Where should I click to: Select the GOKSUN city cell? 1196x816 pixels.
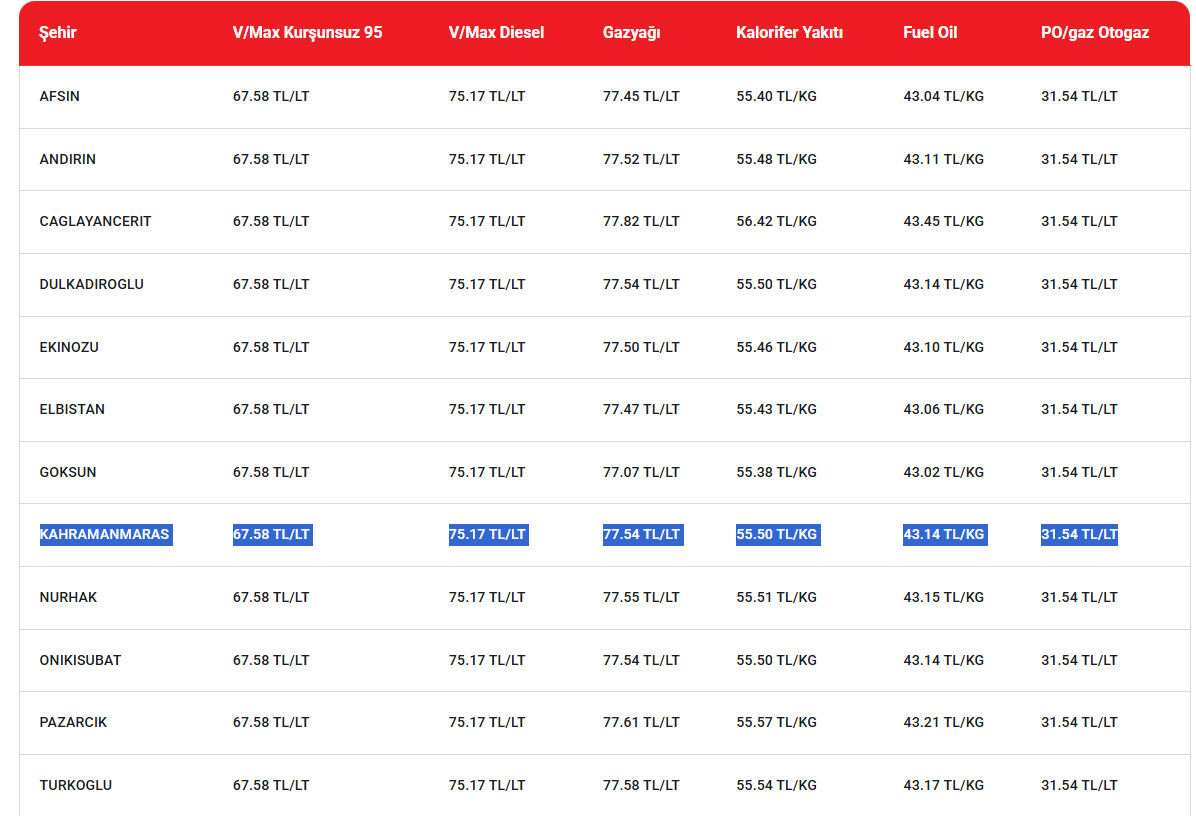click(x=68, y=472)
